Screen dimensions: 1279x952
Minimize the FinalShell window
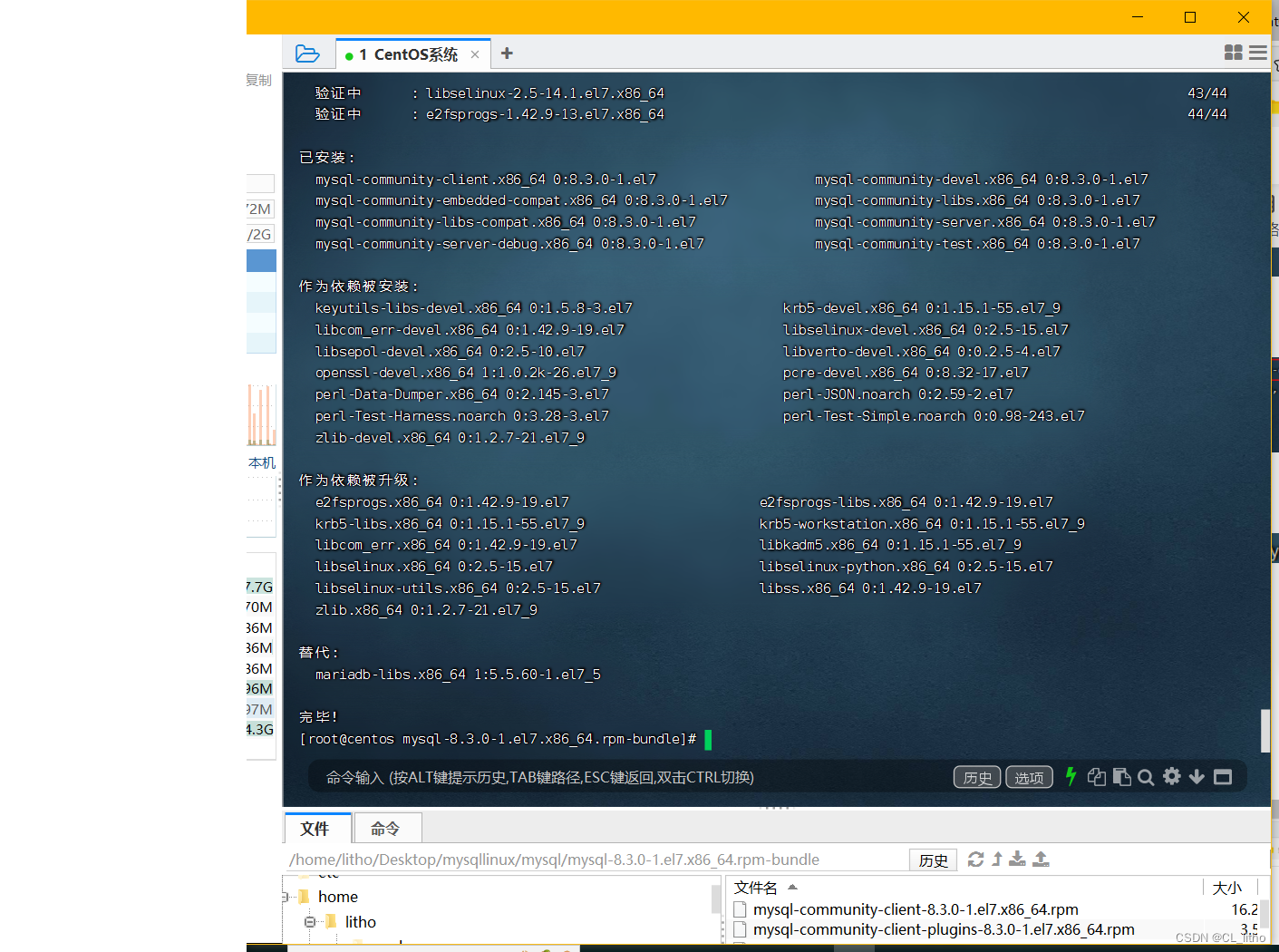[x=1138, y=17]
